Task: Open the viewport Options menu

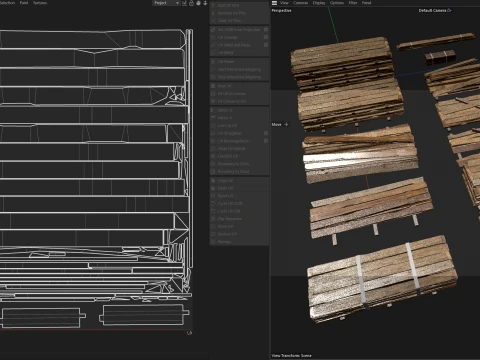Action: pyautogui.click(x=337, y=3)
